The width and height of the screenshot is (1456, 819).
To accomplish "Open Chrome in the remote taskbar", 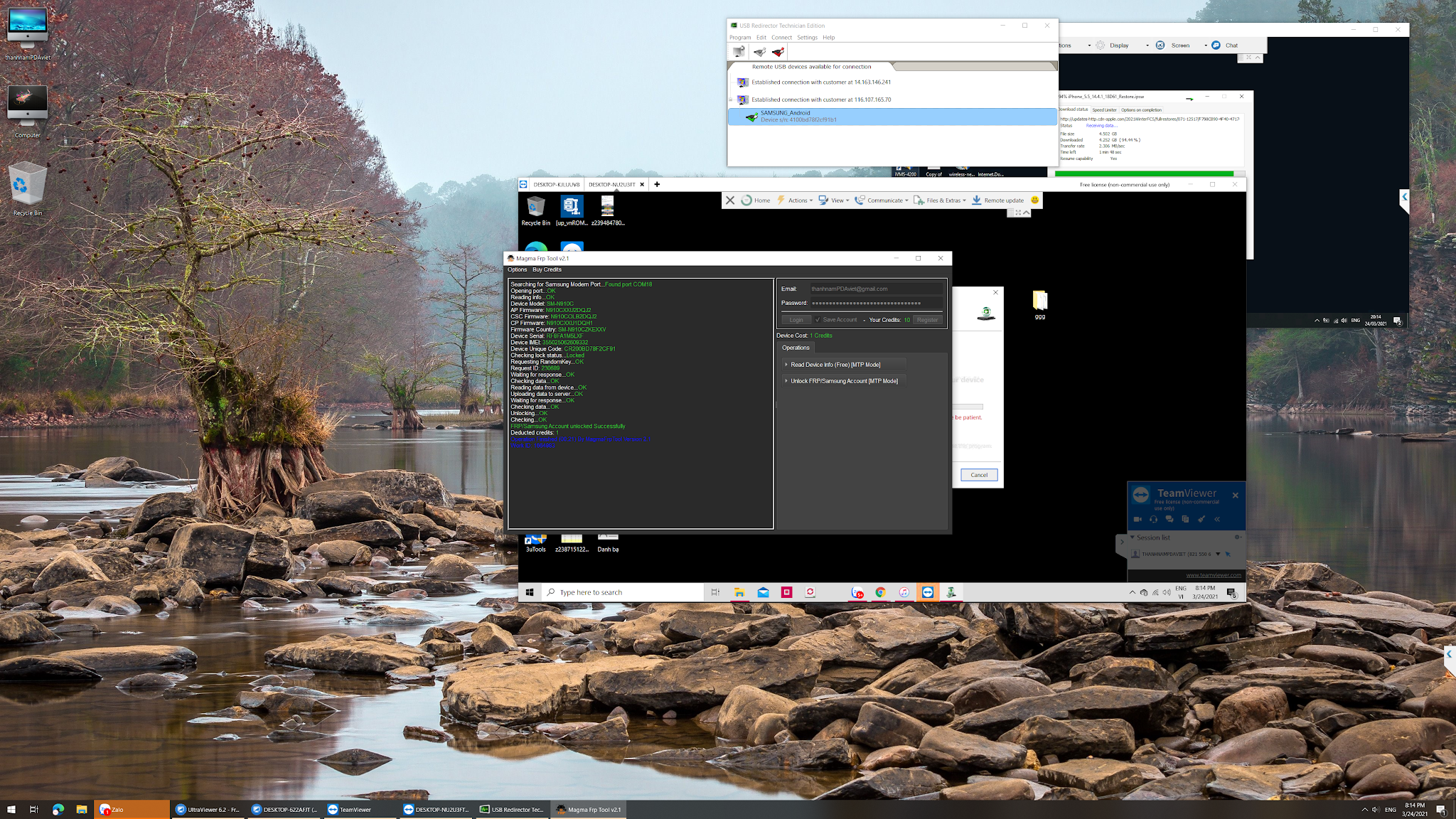I will coord(880,592).
